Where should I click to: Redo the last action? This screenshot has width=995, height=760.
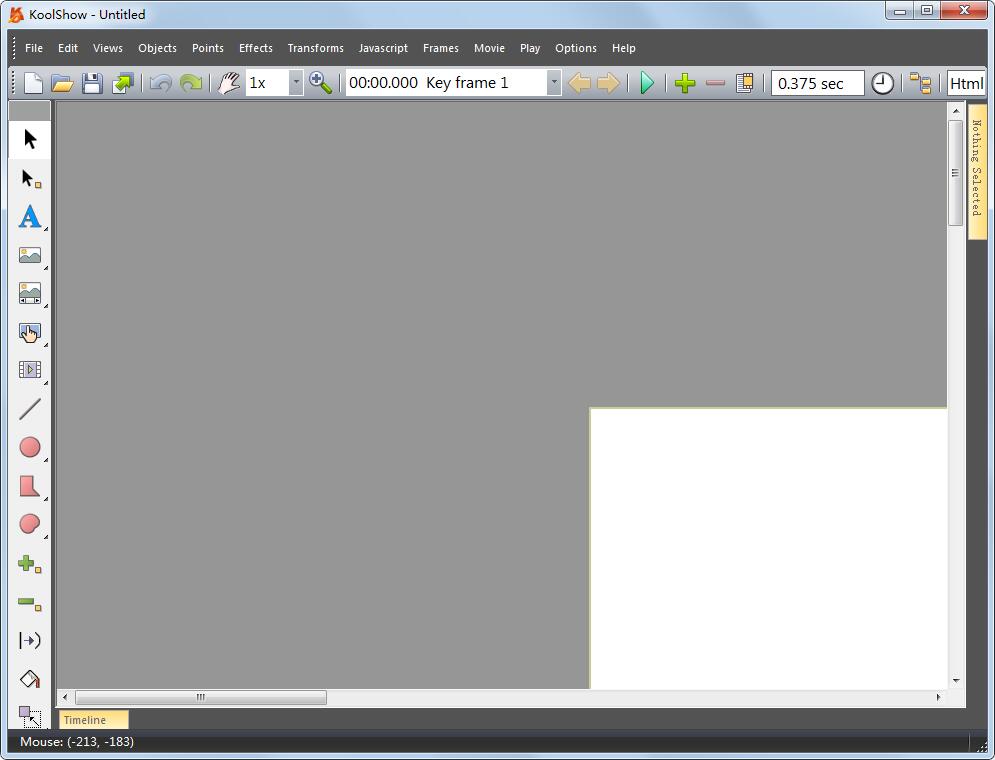(191, 83)
